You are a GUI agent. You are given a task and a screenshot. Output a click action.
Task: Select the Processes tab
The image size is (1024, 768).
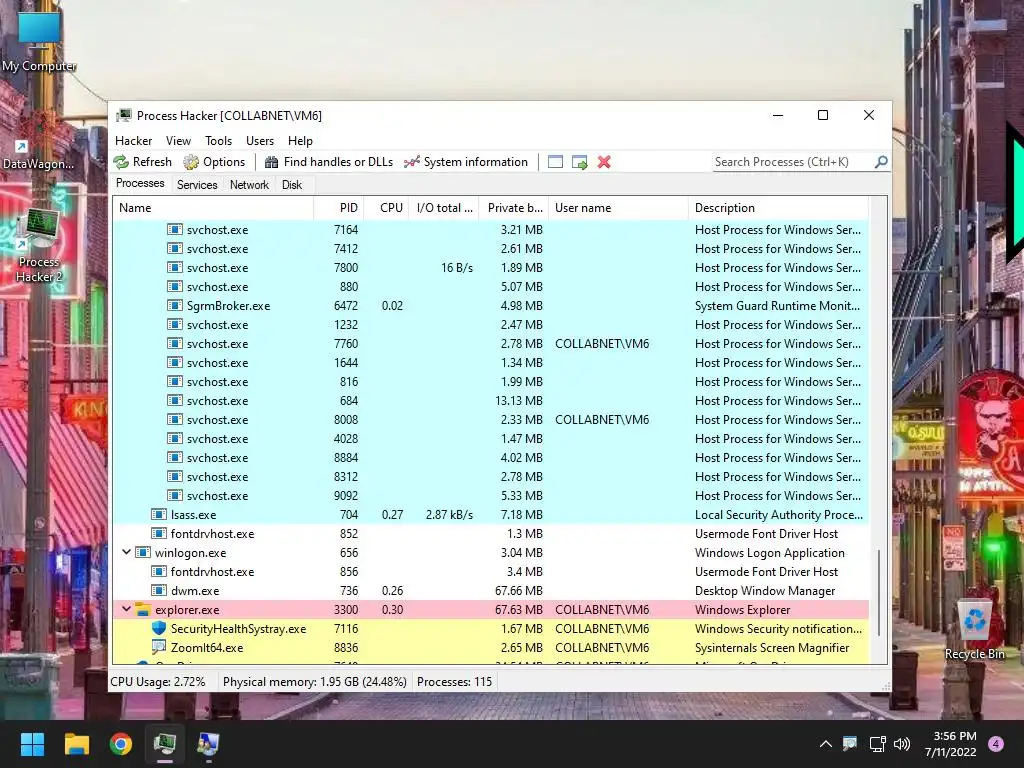[140, 184]
